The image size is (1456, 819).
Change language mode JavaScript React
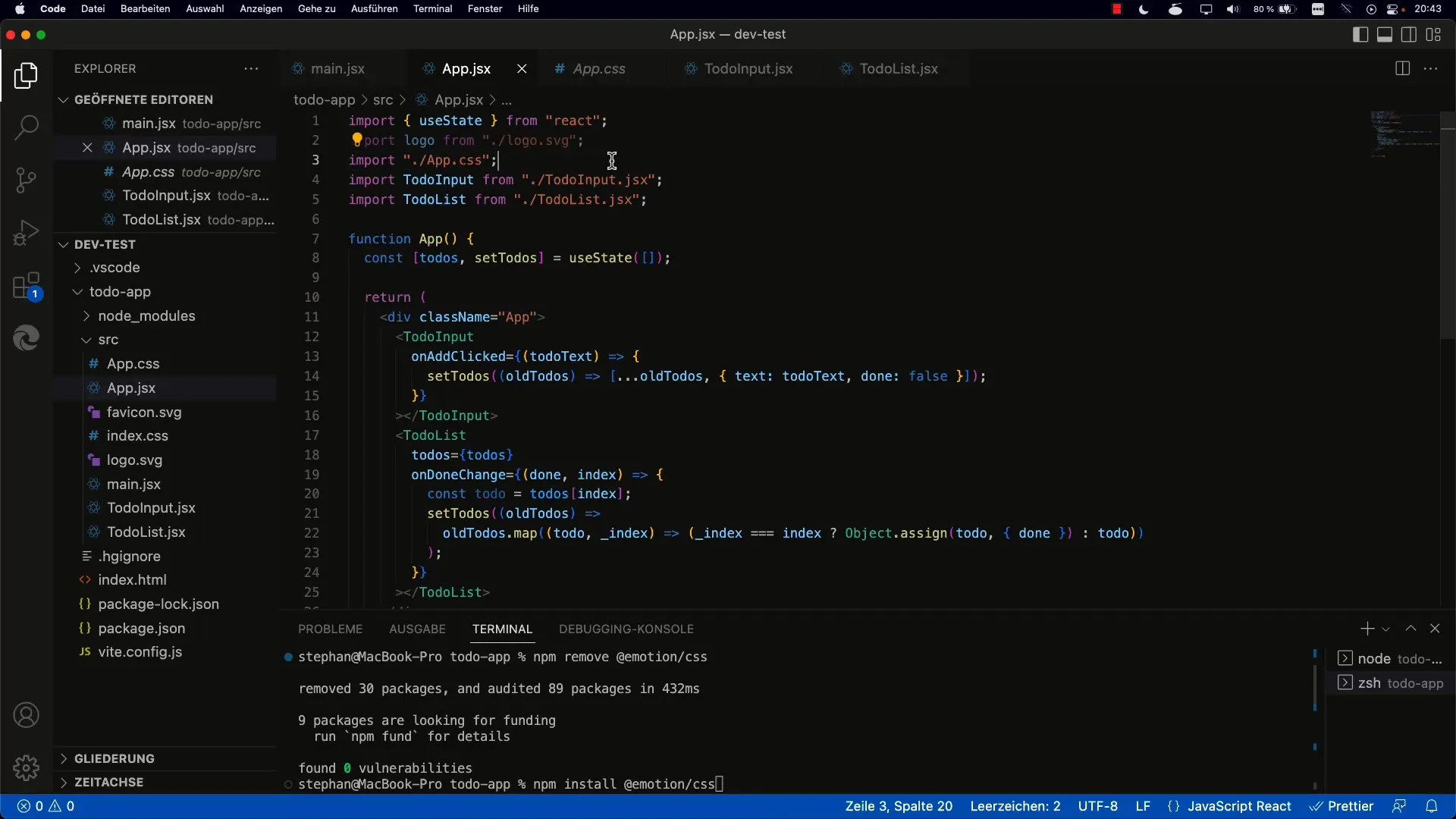pos(1238,806)
